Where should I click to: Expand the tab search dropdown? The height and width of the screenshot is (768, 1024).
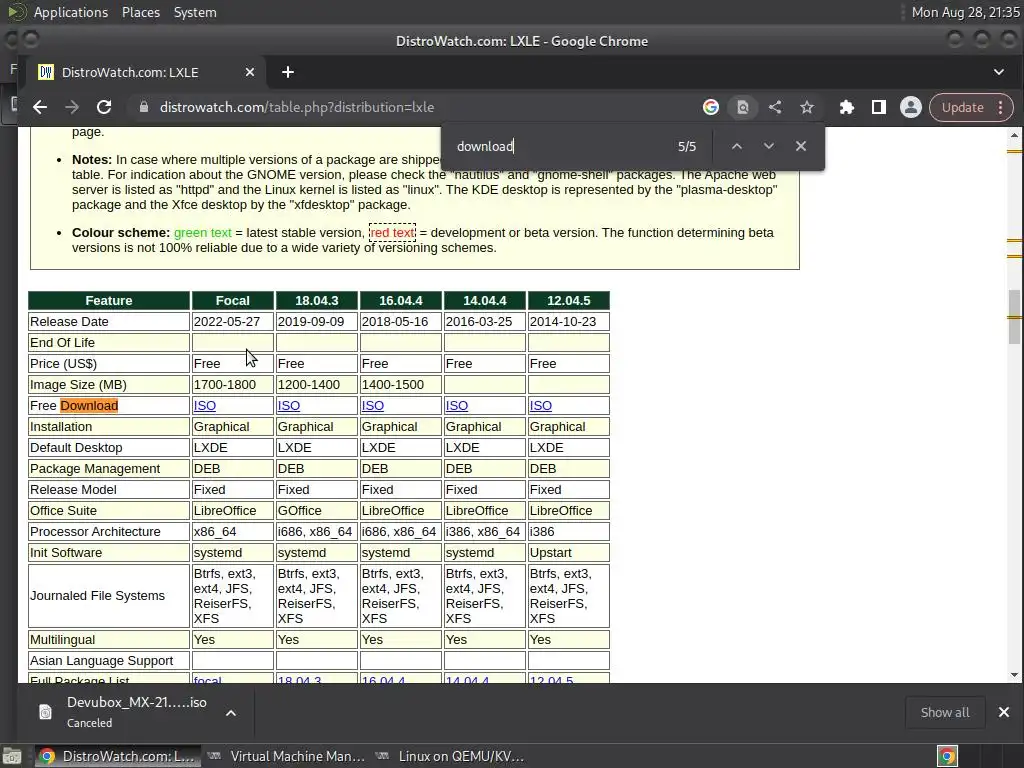[999, 72]
